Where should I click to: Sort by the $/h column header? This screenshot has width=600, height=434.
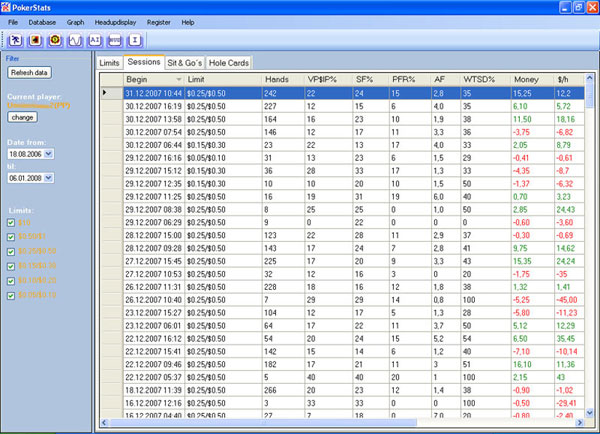[569, 79]
